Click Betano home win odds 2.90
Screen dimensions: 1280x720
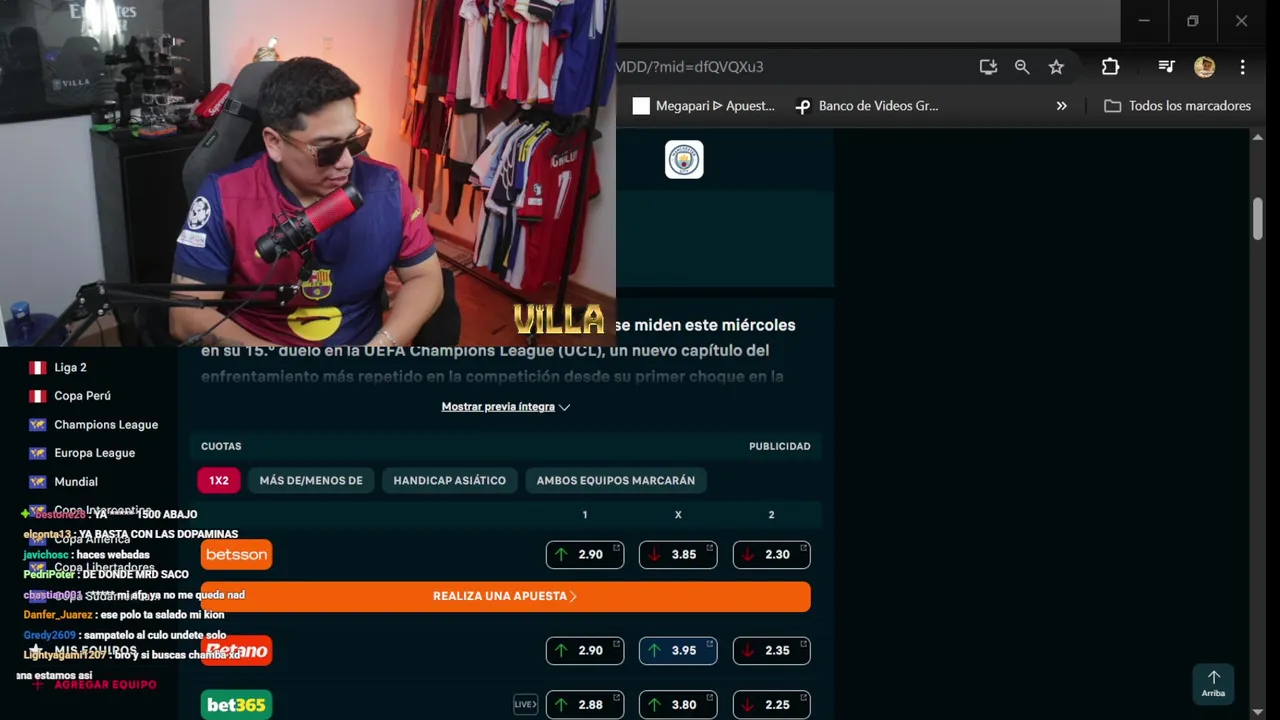click(x=585, y=650)
